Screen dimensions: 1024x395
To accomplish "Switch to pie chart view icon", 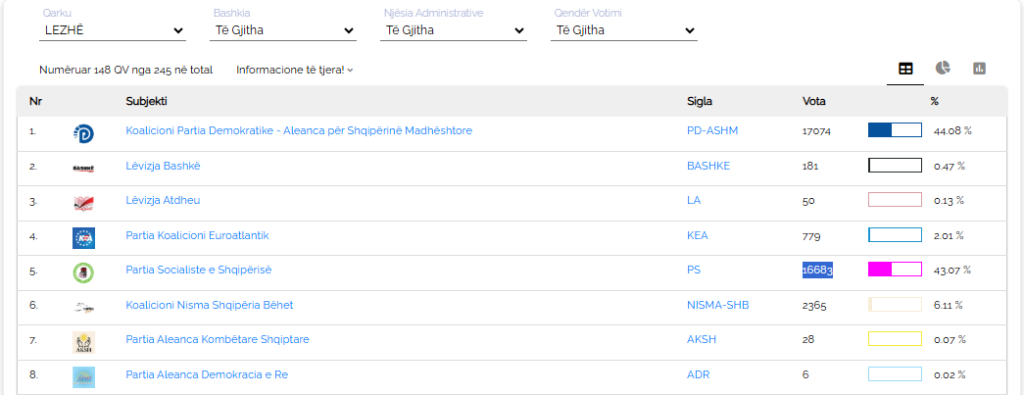I will (x=942, y=68).
